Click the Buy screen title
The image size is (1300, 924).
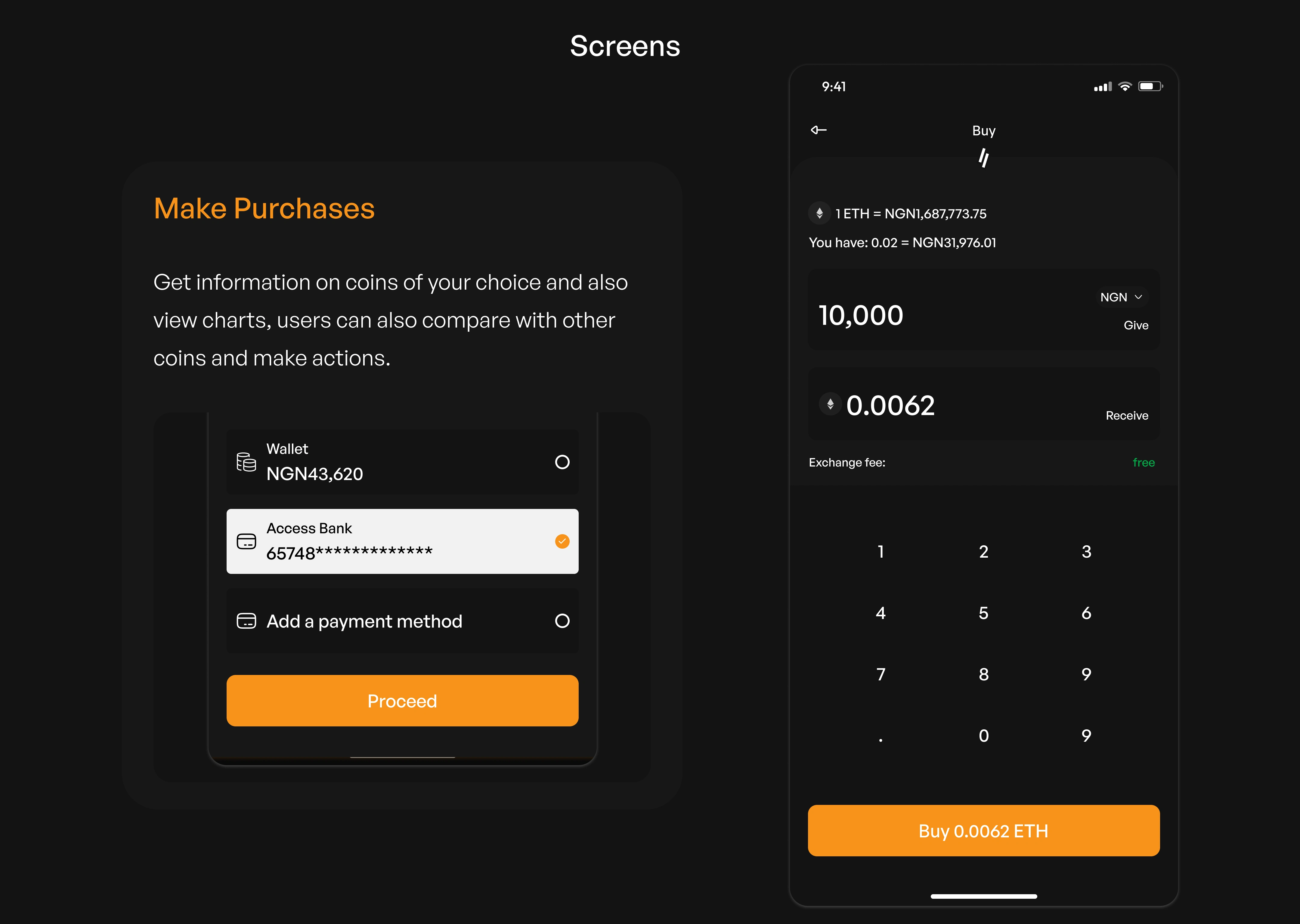[983, 131]
